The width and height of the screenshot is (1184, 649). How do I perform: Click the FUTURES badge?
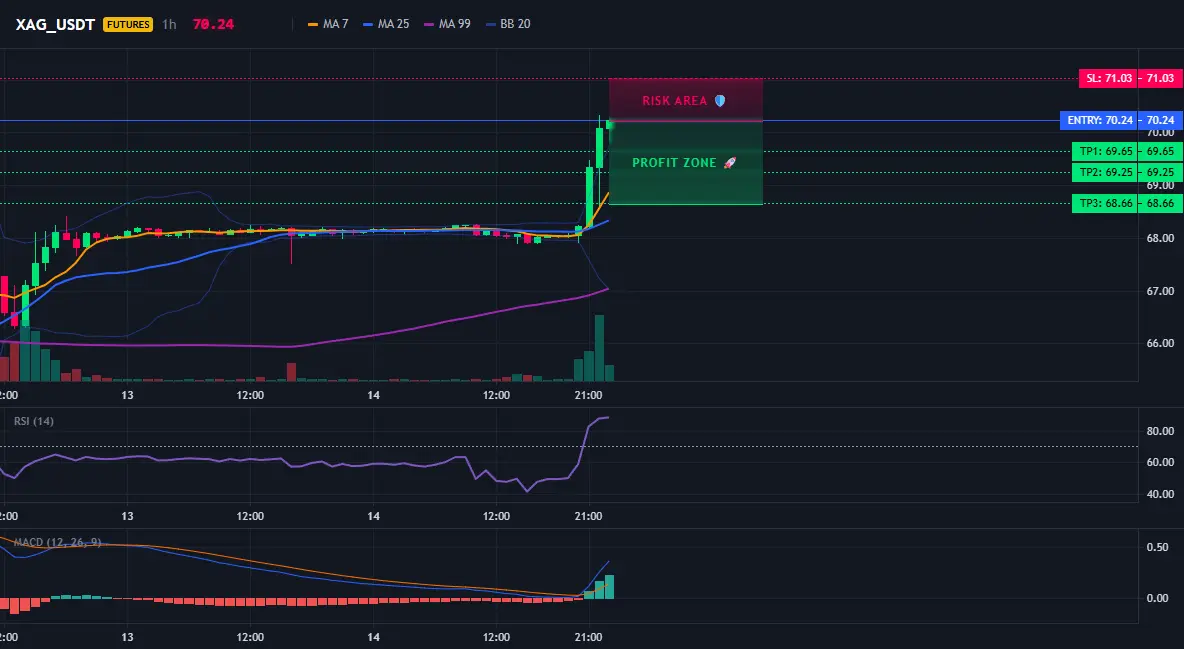coord(128,24)
